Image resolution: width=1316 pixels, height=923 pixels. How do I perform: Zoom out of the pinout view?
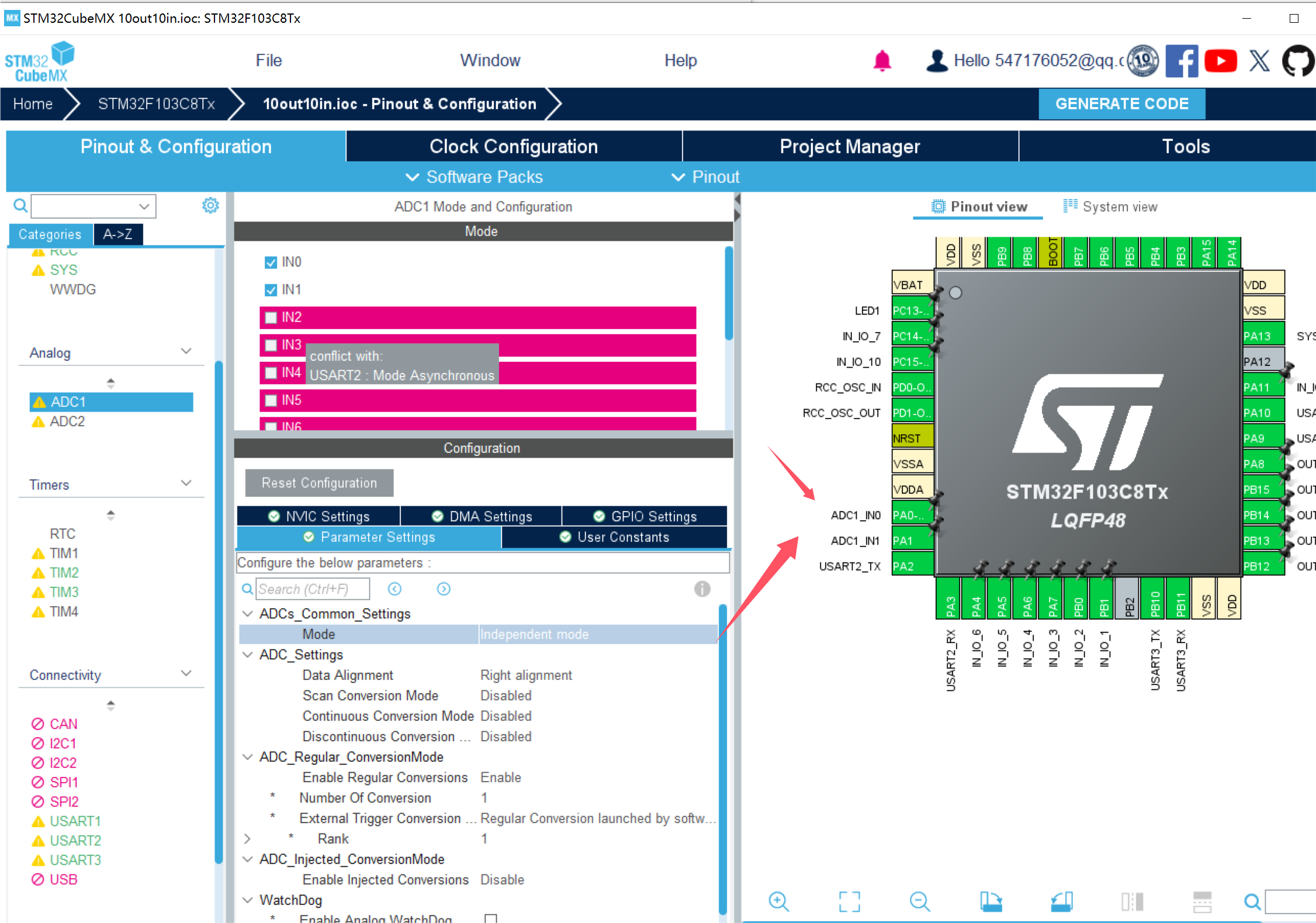[920, 901]
